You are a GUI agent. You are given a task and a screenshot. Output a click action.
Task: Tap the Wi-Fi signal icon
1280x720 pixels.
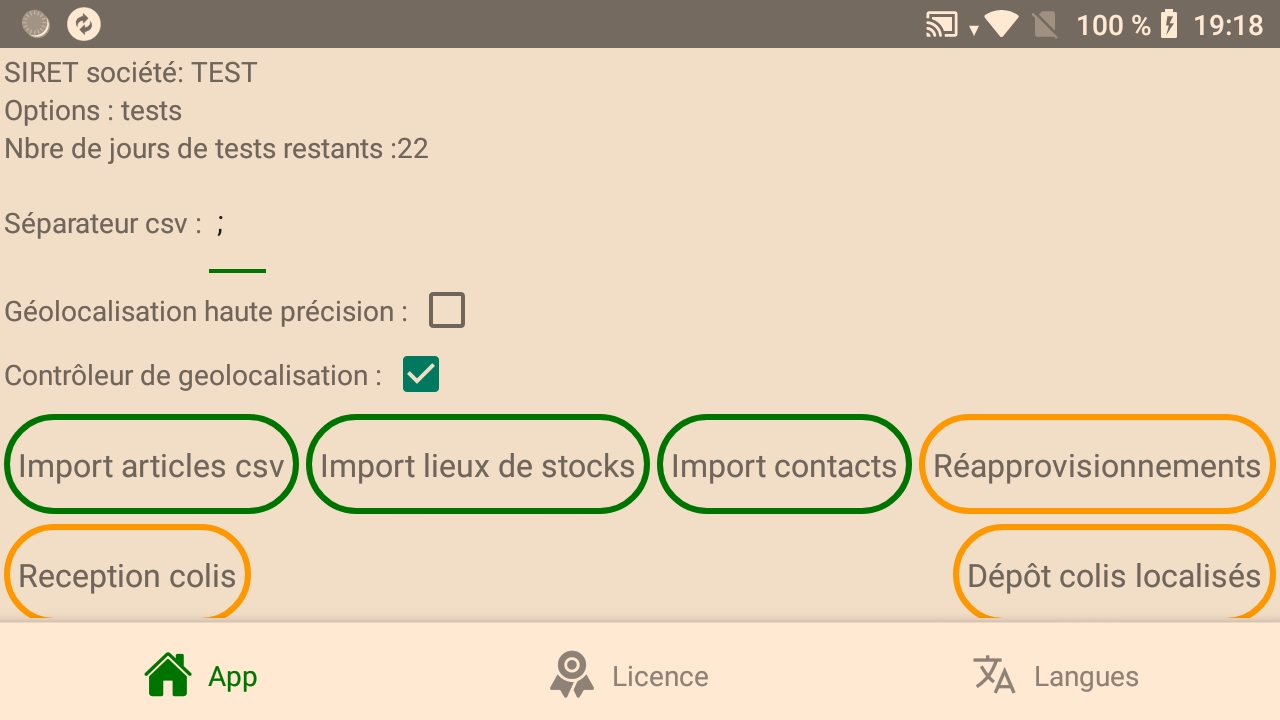[1001, 24]
